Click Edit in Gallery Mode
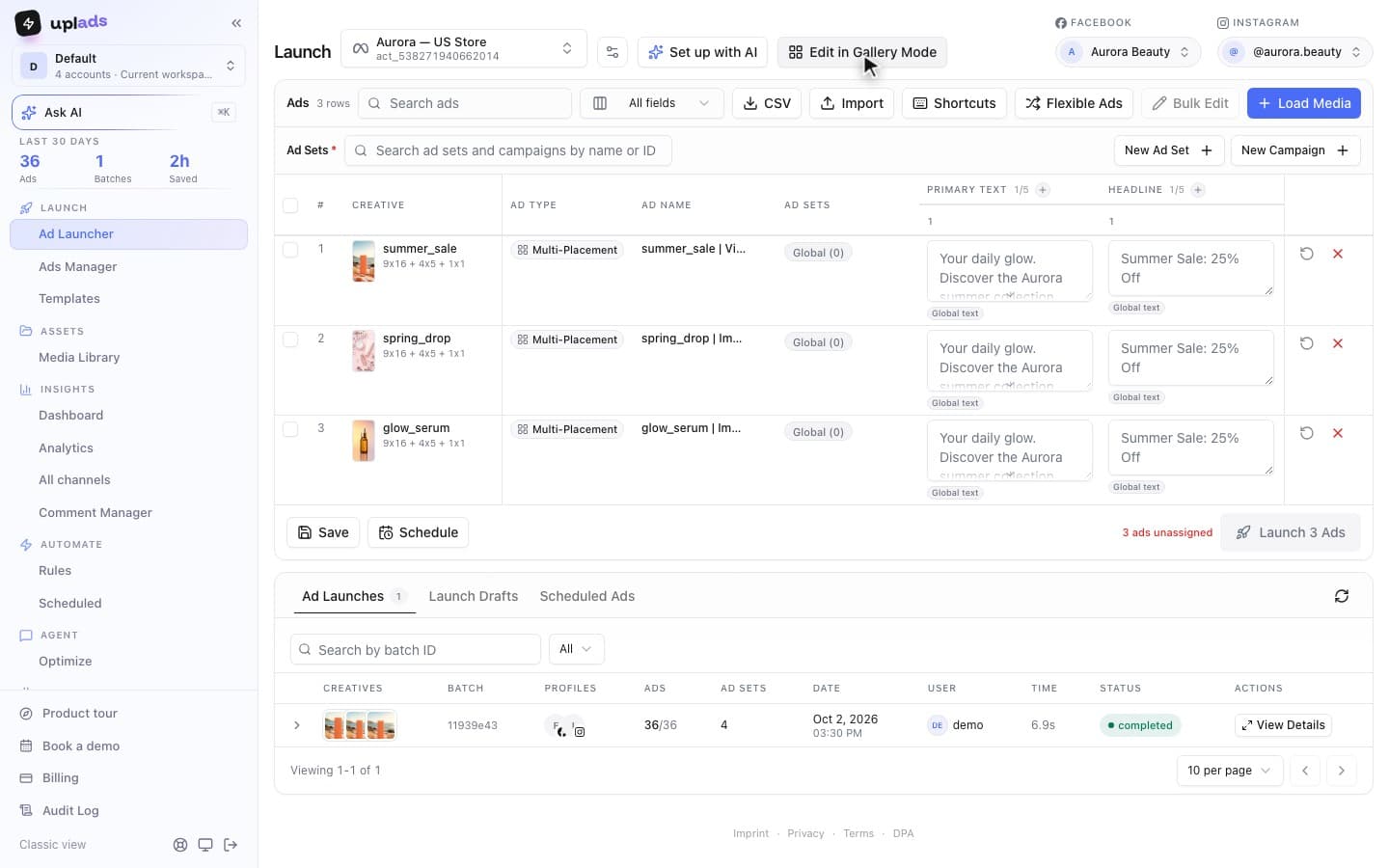The height and width of the screenshot is (868, 1389). [862, 52]
